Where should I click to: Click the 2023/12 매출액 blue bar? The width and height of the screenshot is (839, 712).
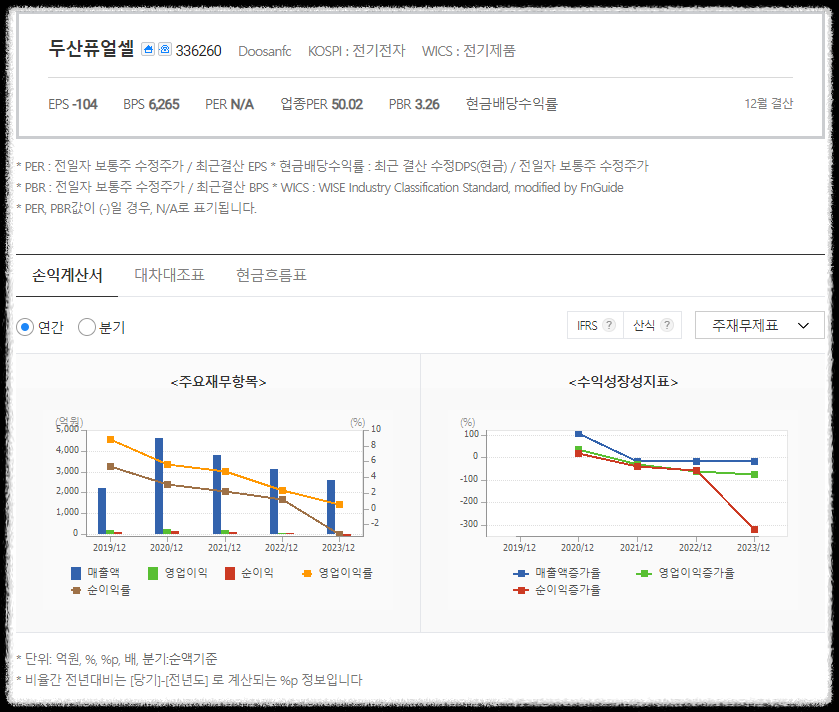pyautogui.click(x=331, y=507)
